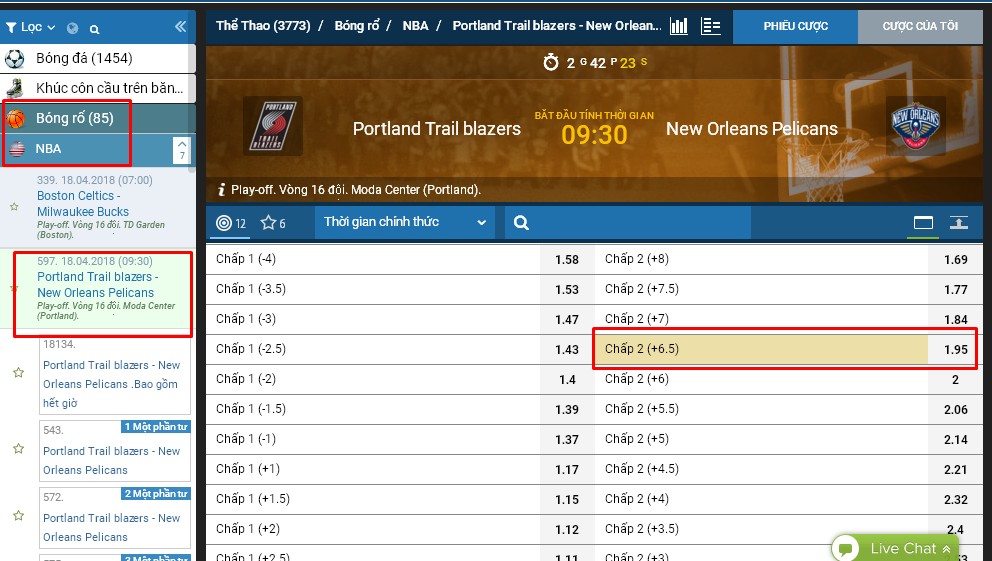Bet Chấp 2 (+6) at 2
This screenshot has width=992, height=561.
tap(789, 379)
